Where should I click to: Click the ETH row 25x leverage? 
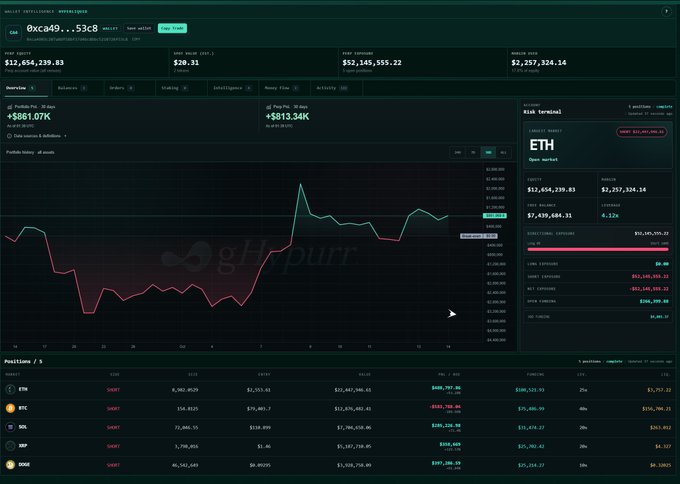pos(583,390)
